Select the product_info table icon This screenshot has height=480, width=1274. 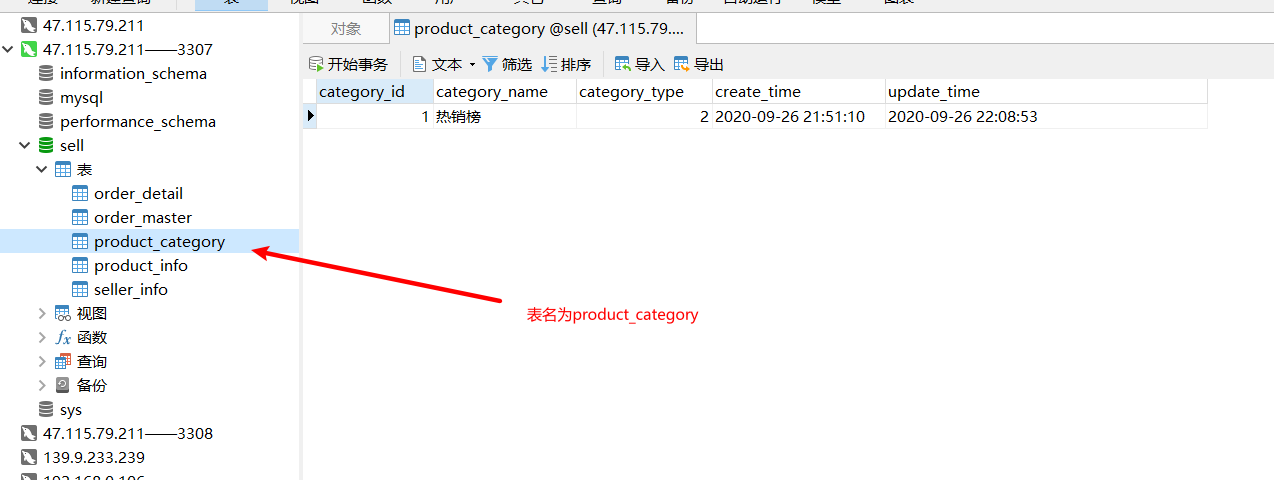[80, 265]
